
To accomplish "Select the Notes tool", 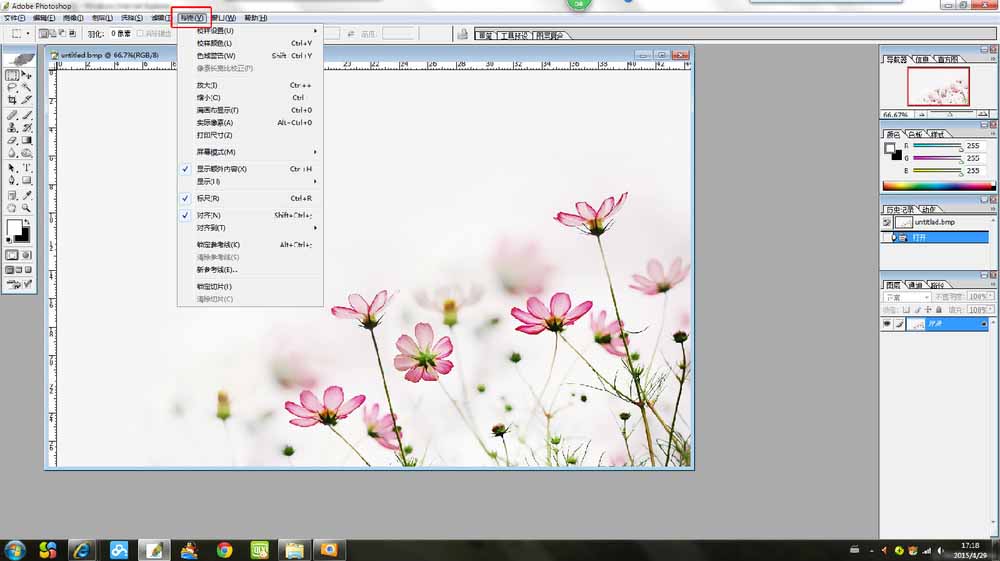I will coord(12,195).
